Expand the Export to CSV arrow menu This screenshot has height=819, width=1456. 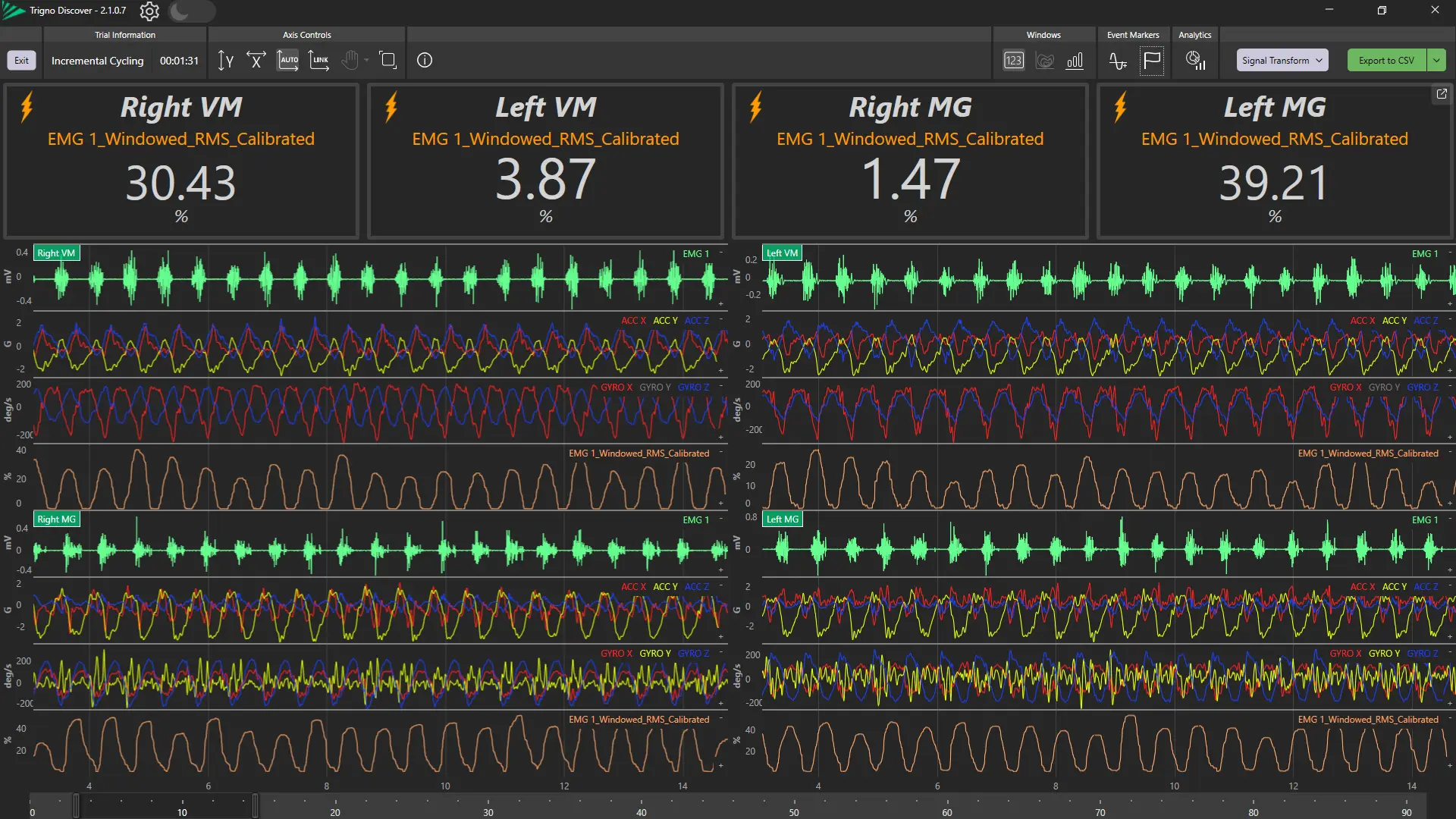click(1436, 61)
